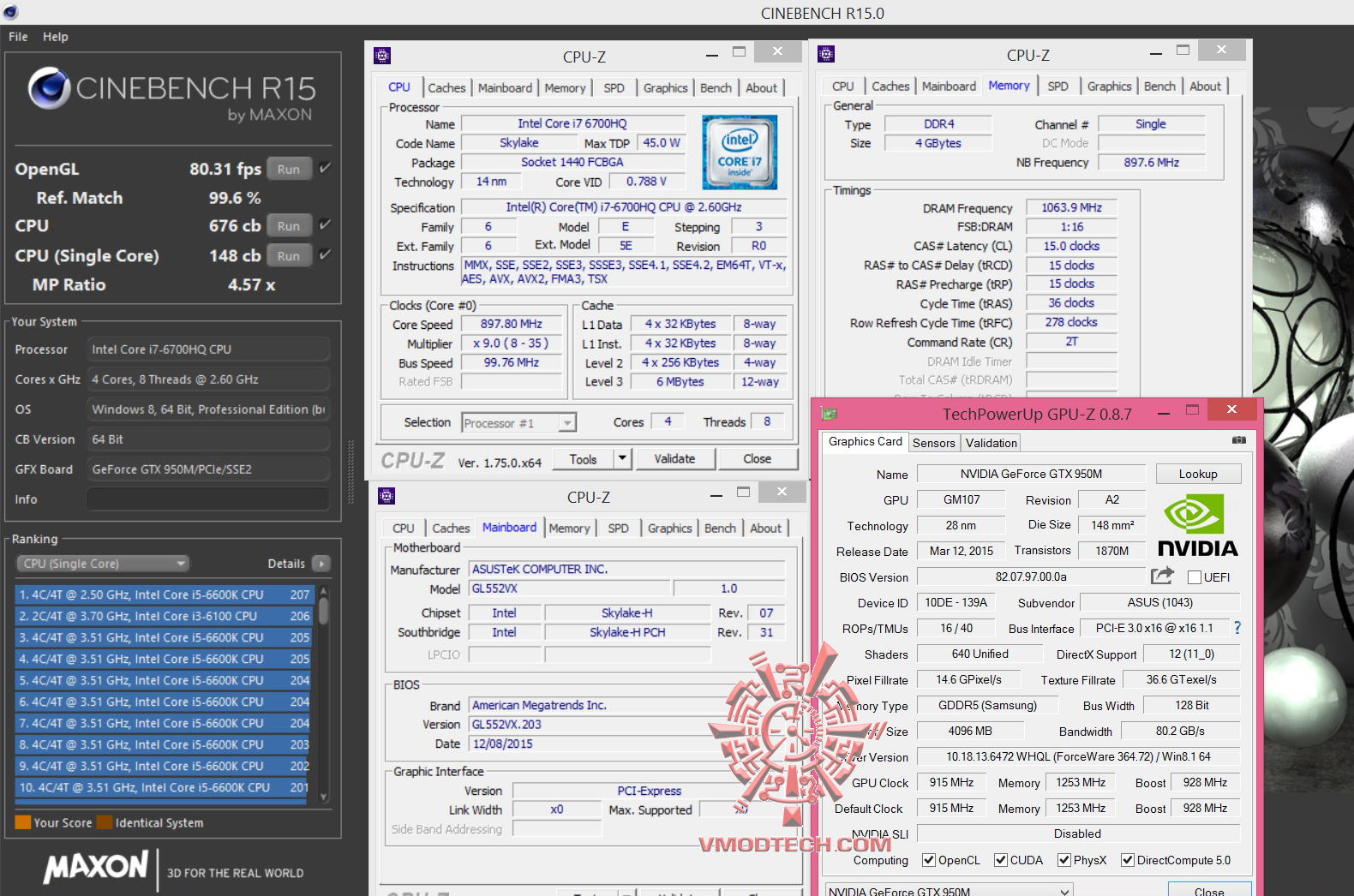Click the camera screenshot icon in GPU-Z
Viewport: 1354px width, 896px height.
[1238, 440]
